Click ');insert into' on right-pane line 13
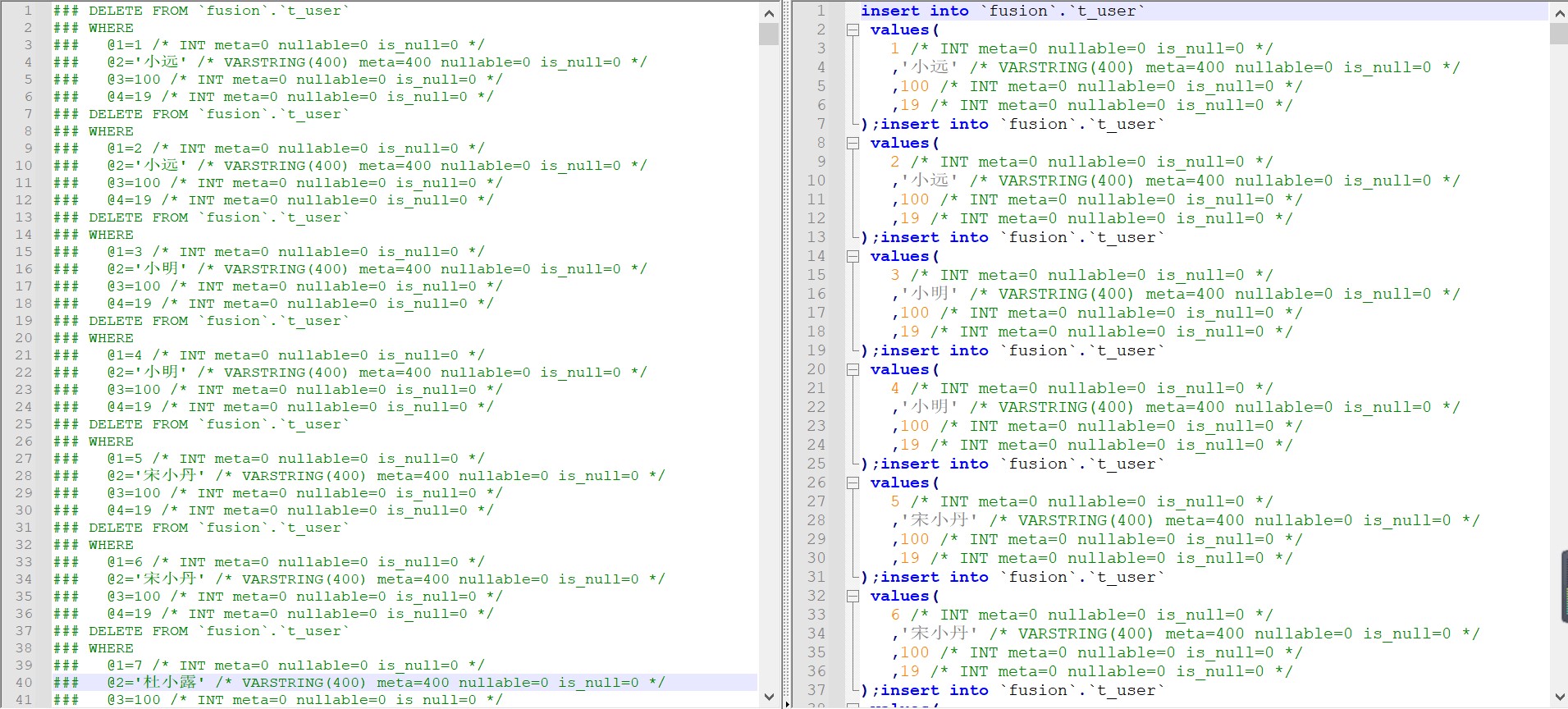 click(x=925, y=237)
